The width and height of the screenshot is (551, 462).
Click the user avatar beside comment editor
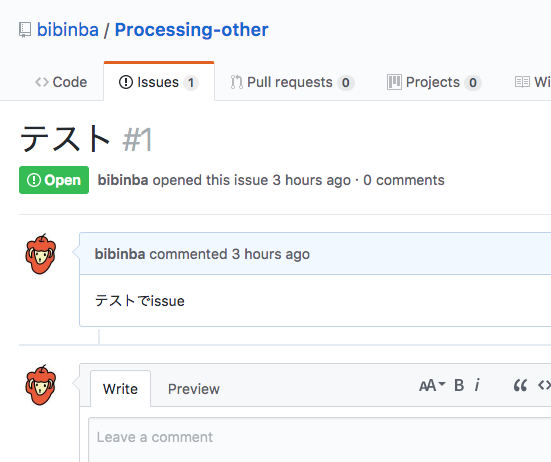[41, 385]
